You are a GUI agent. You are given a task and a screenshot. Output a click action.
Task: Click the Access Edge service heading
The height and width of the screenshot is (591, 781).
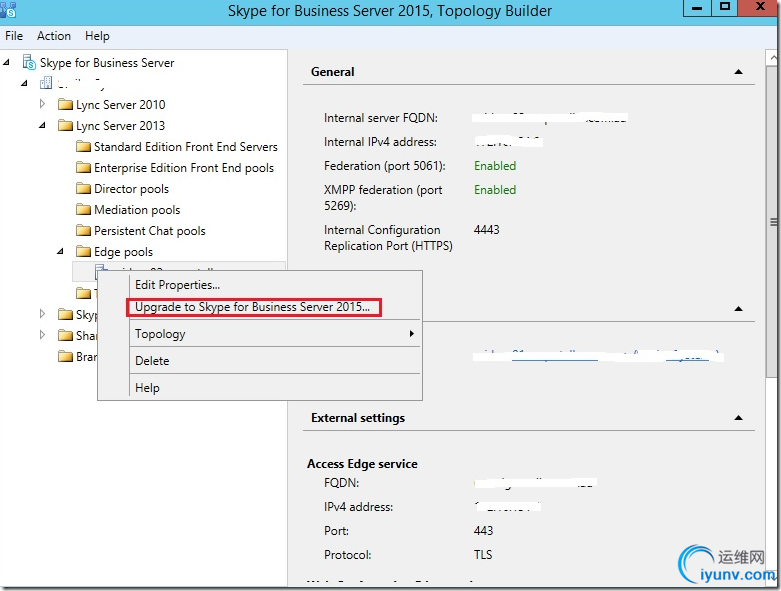point(362,464)
